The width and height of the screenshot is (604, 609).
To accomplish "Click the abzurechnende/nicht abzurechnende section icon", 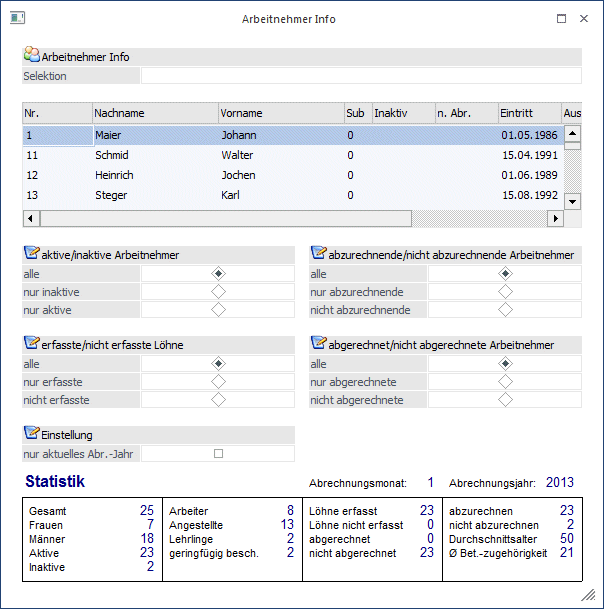I will point(318,254).
